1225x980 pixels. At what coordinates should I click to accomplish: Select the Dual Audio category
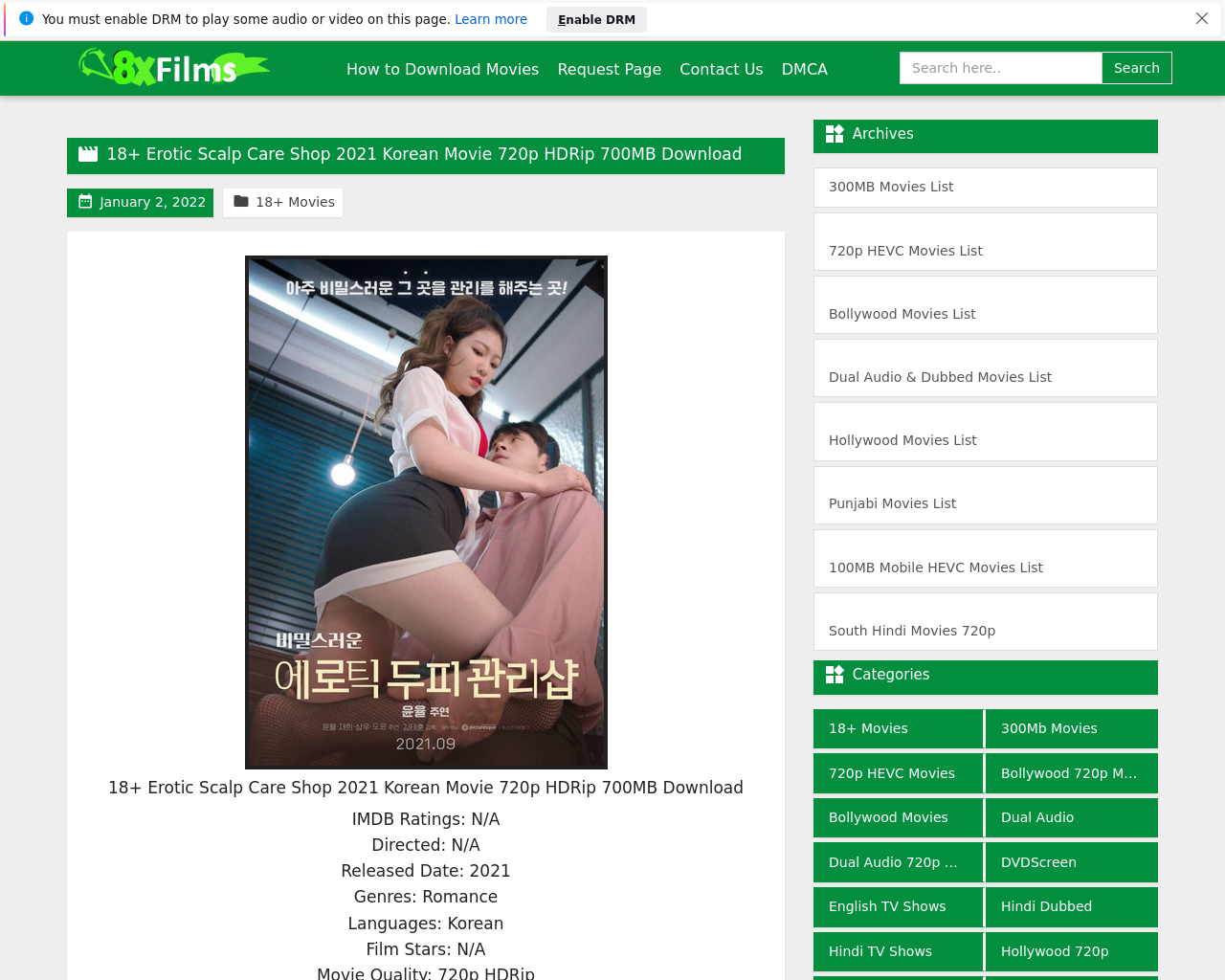1072,817
